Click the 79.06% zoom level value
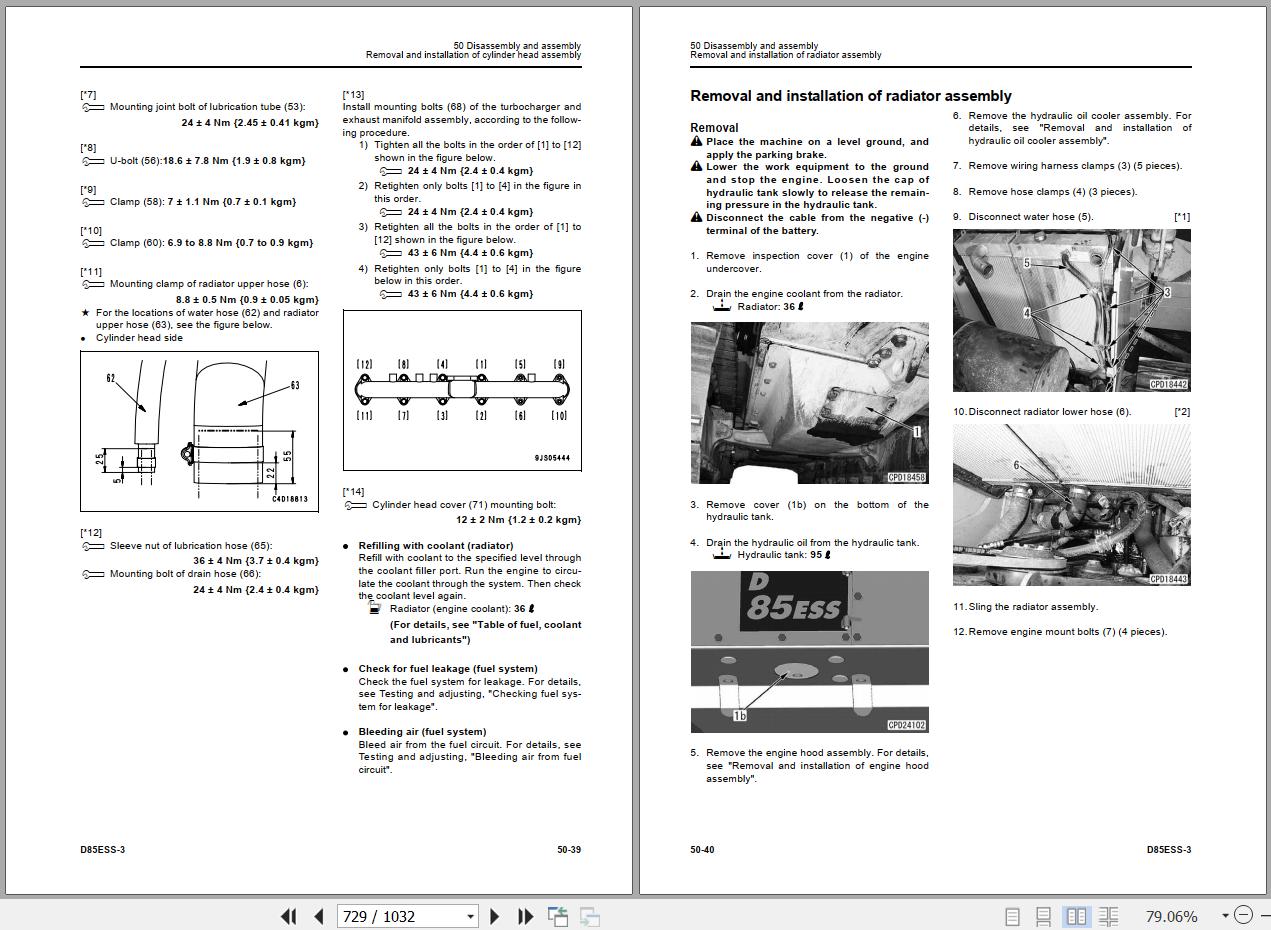The height and width of the screenshot is (930, 1271). [1171, 916]
